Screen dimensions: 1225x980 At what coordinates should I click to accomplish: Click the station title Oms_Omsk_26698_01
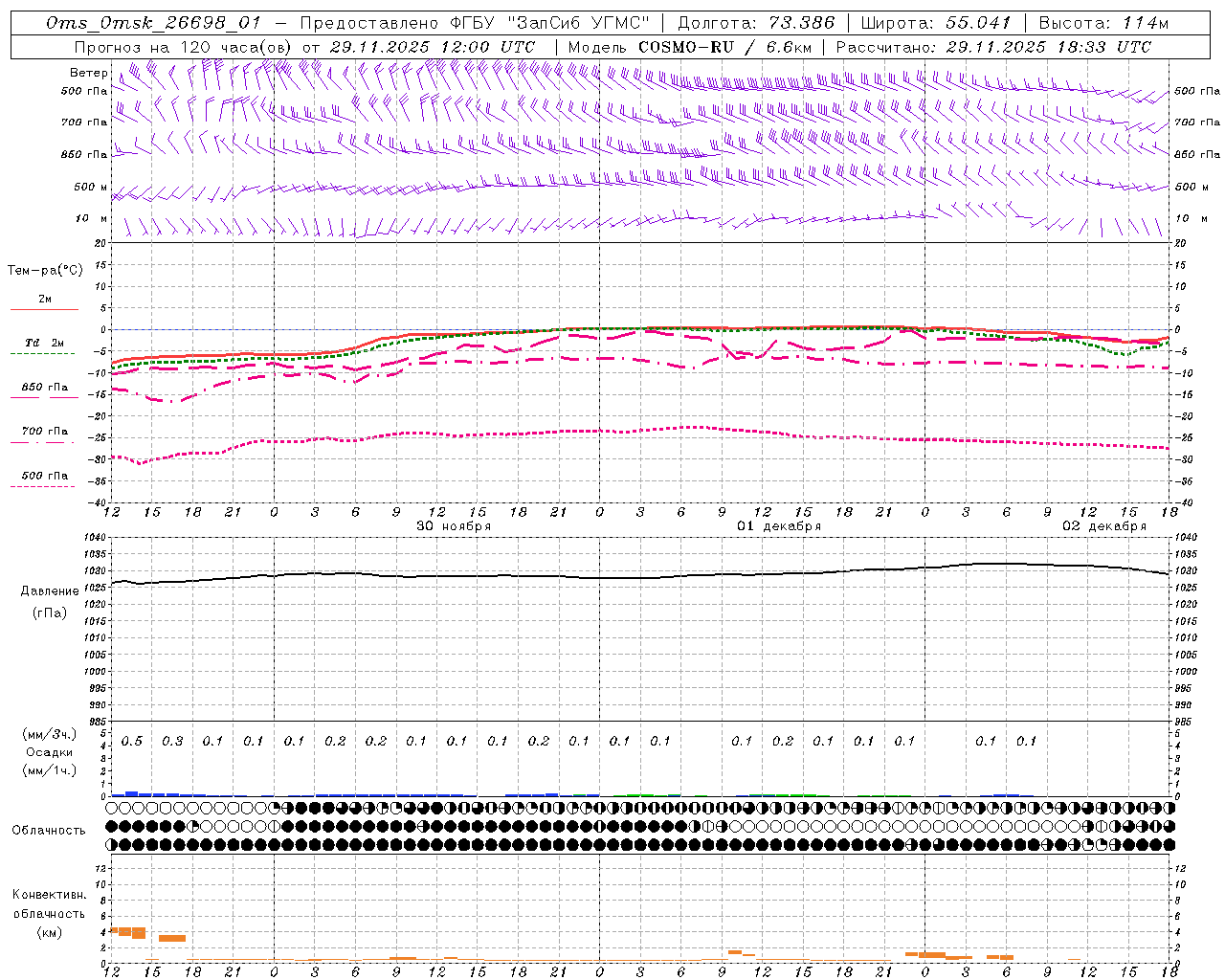coord(153,23)
